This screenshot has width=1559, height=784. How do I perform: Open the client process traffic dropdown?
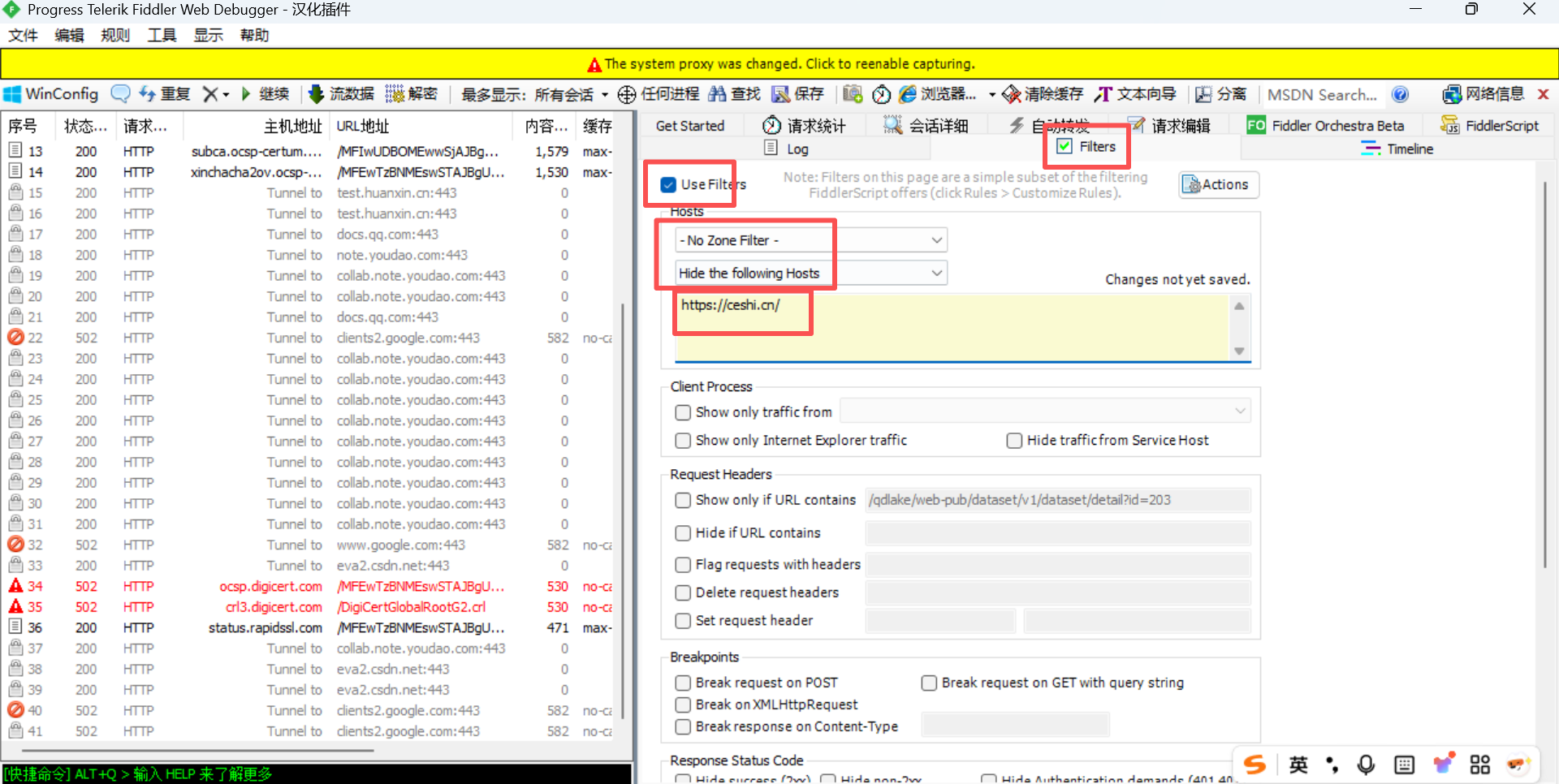pyautogui.click(x=1046, y=411)
